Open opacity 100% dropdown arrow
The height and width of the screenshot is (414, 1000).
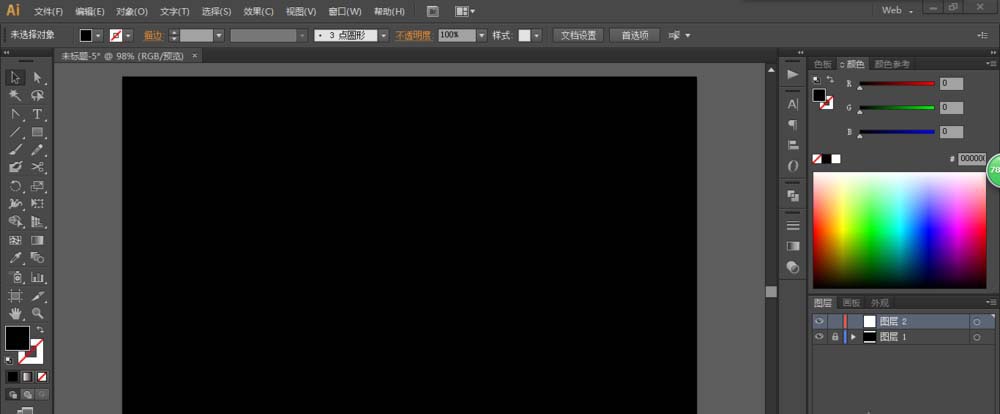click(x=482, y=36)
